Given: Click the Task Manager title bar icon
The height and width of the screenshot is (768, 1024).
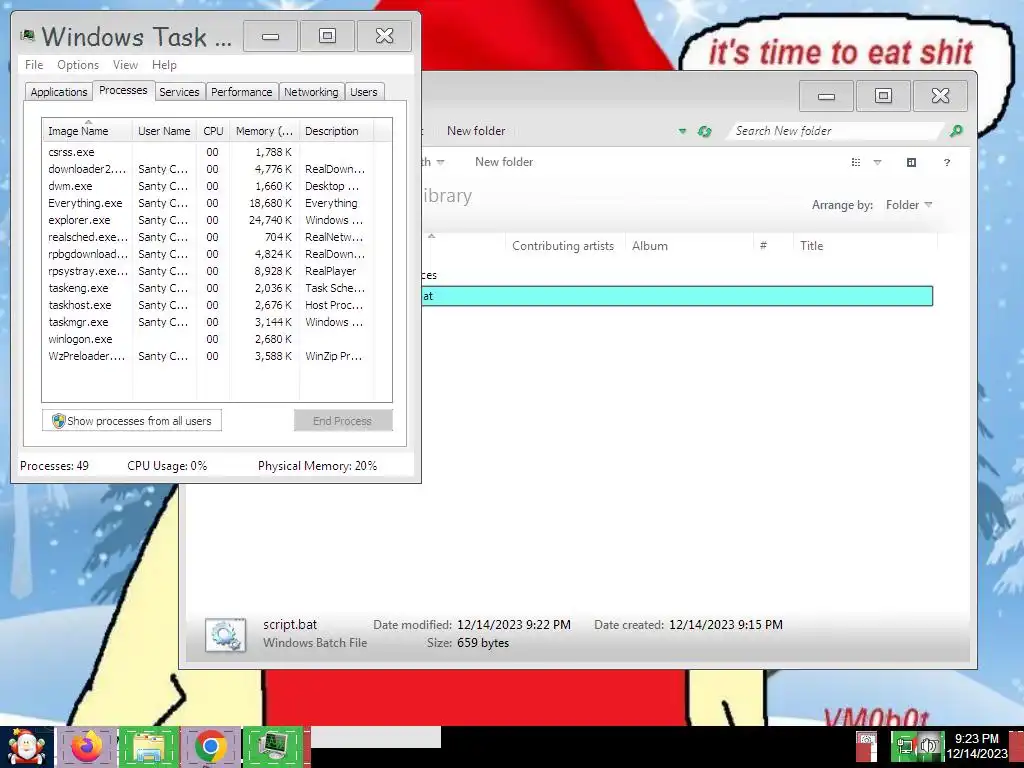Looking at the screenshot, I should (x=27, y=35).
